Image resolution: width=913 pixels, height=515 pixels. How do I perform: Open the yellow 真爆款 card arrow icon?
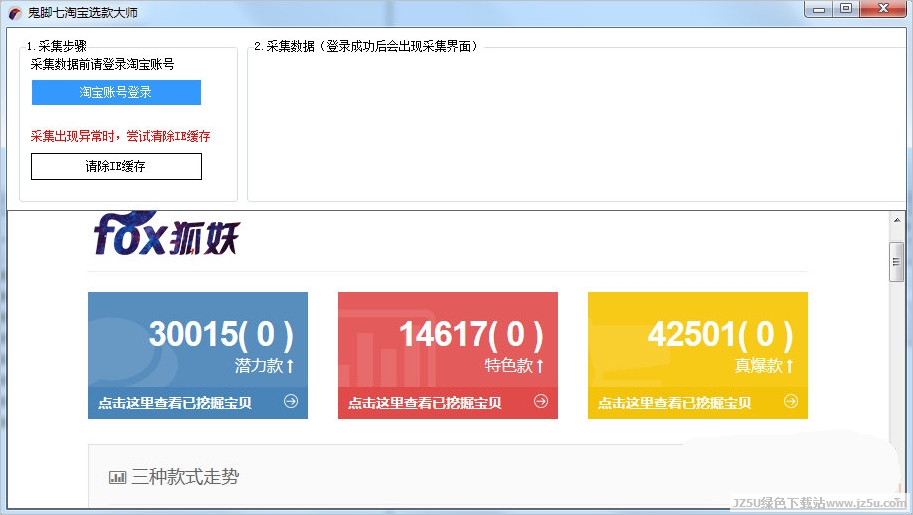tap(791, 401)
